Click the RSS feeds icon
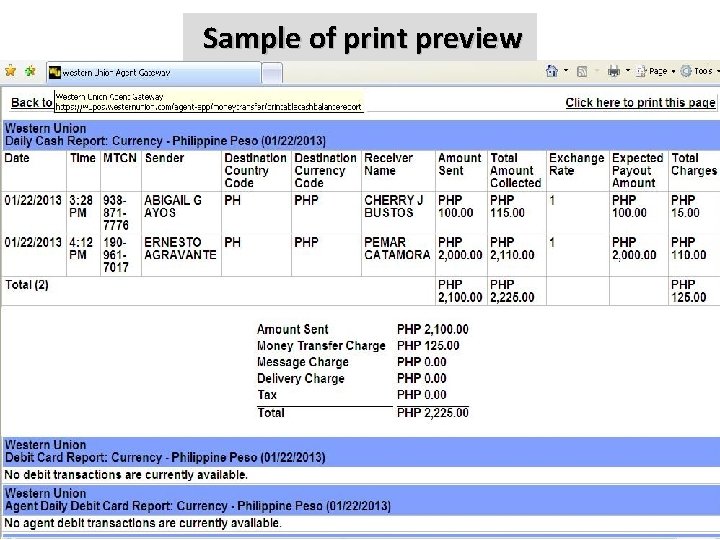 [582, 71]
